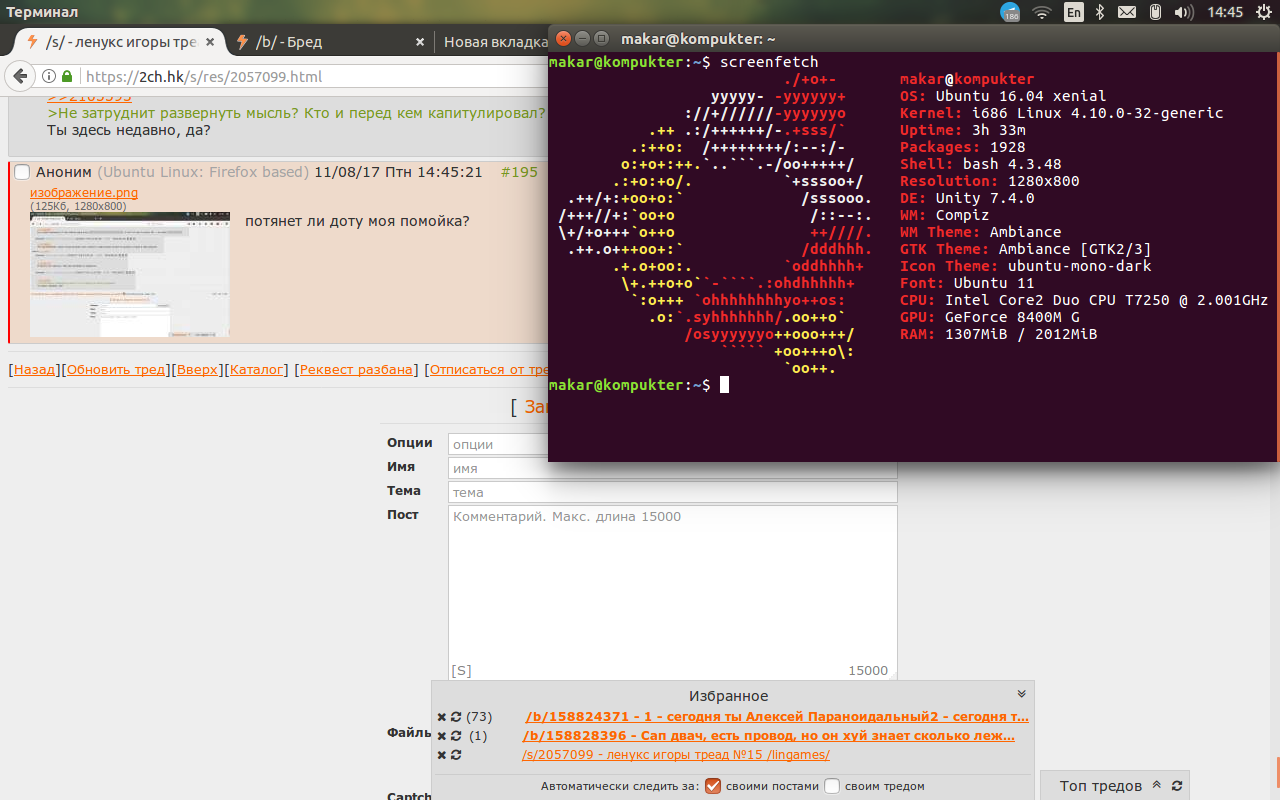
Task: Click the Избранное panel header
Action: [x=728, y=695]
